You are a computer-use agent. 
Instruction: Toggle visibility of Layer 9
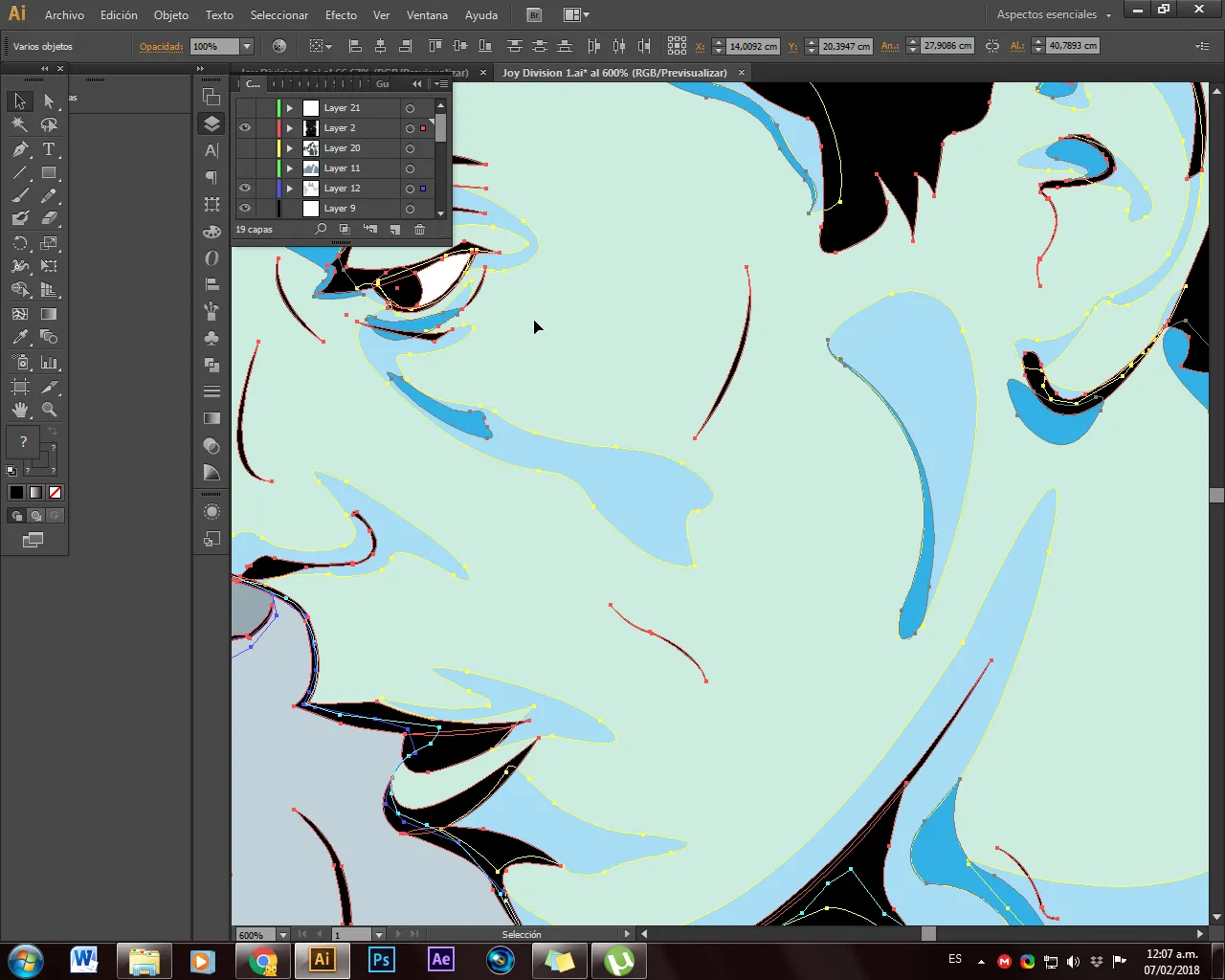click(245, 209)
